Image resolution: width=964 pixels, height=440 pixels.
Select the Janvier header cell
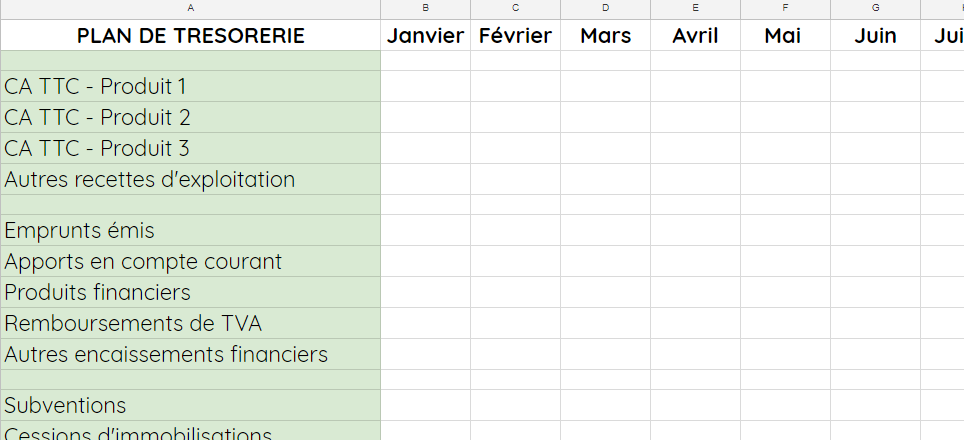coord(425,35)
